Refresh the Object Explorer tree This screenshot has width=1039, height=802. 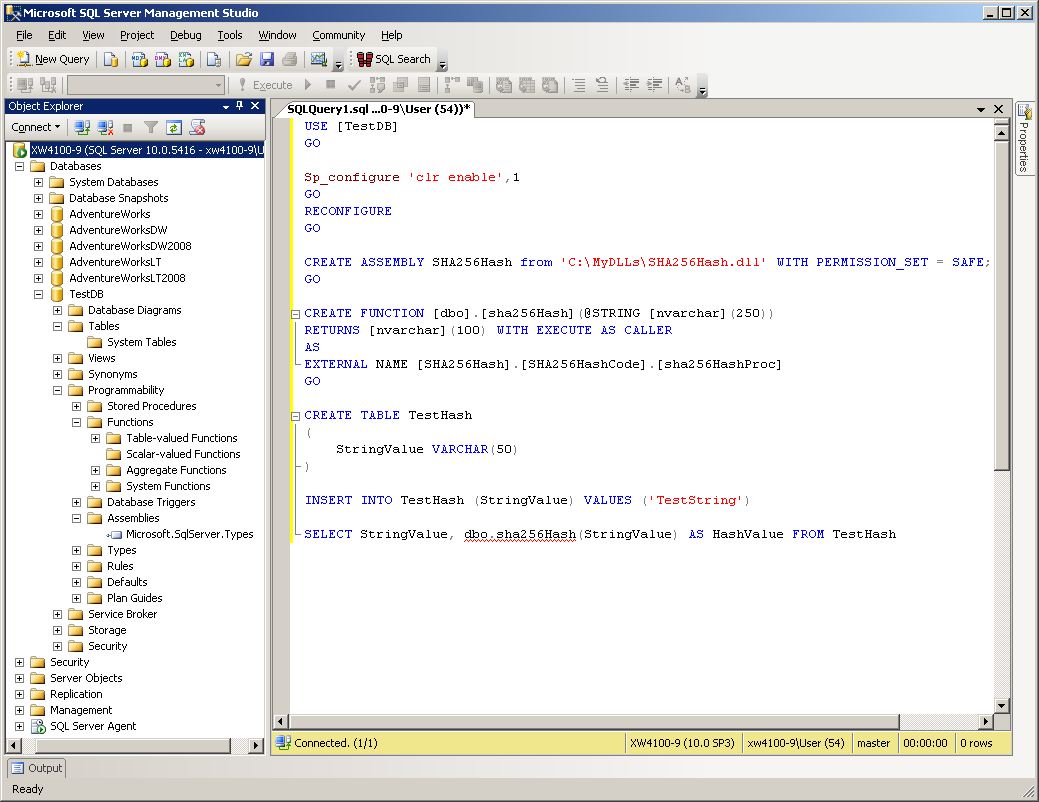click(174, 127)
